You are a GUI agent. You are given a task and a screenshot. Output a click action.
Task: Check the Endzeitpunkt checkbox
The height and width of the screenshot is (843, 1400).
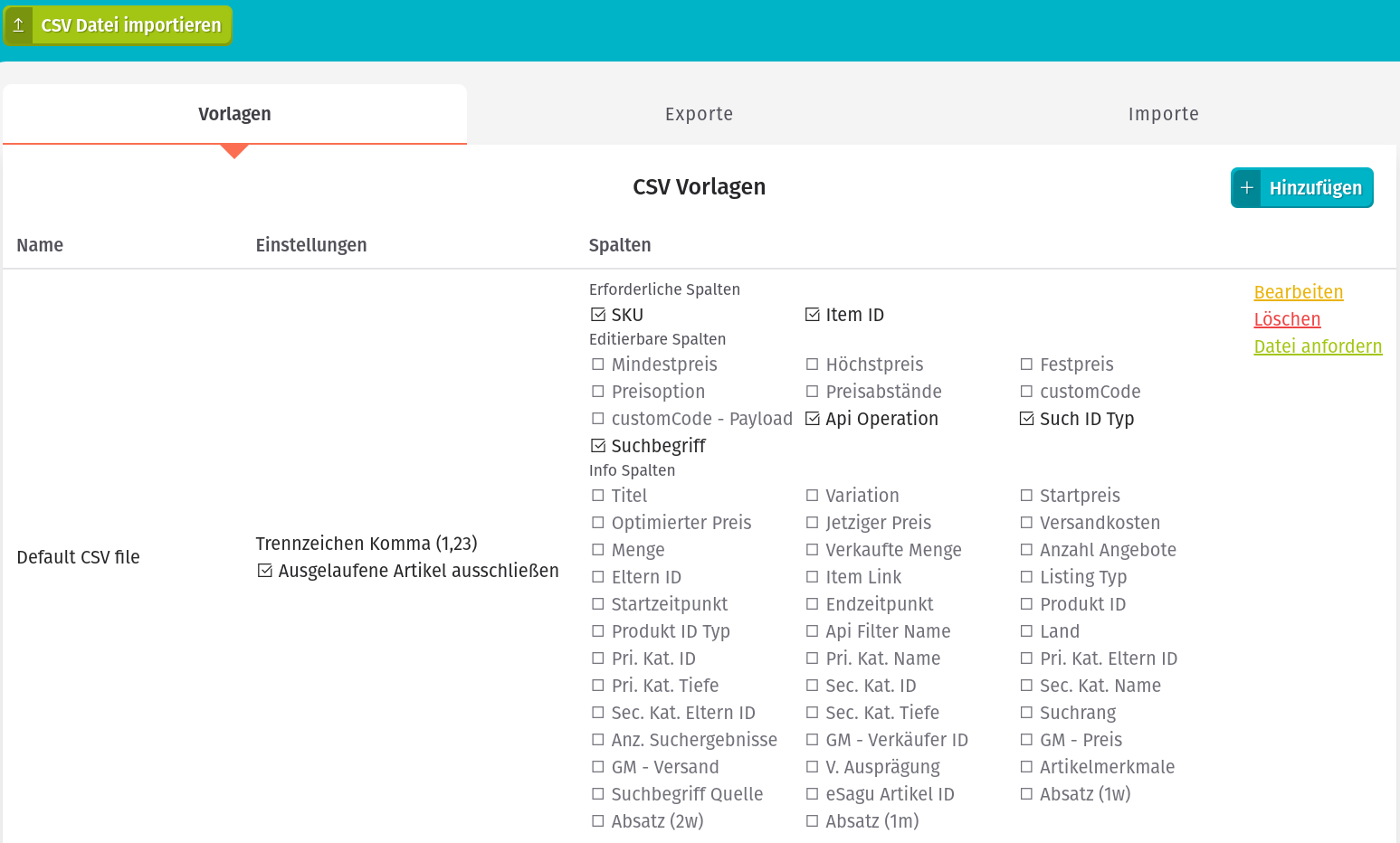coord(813,604)
